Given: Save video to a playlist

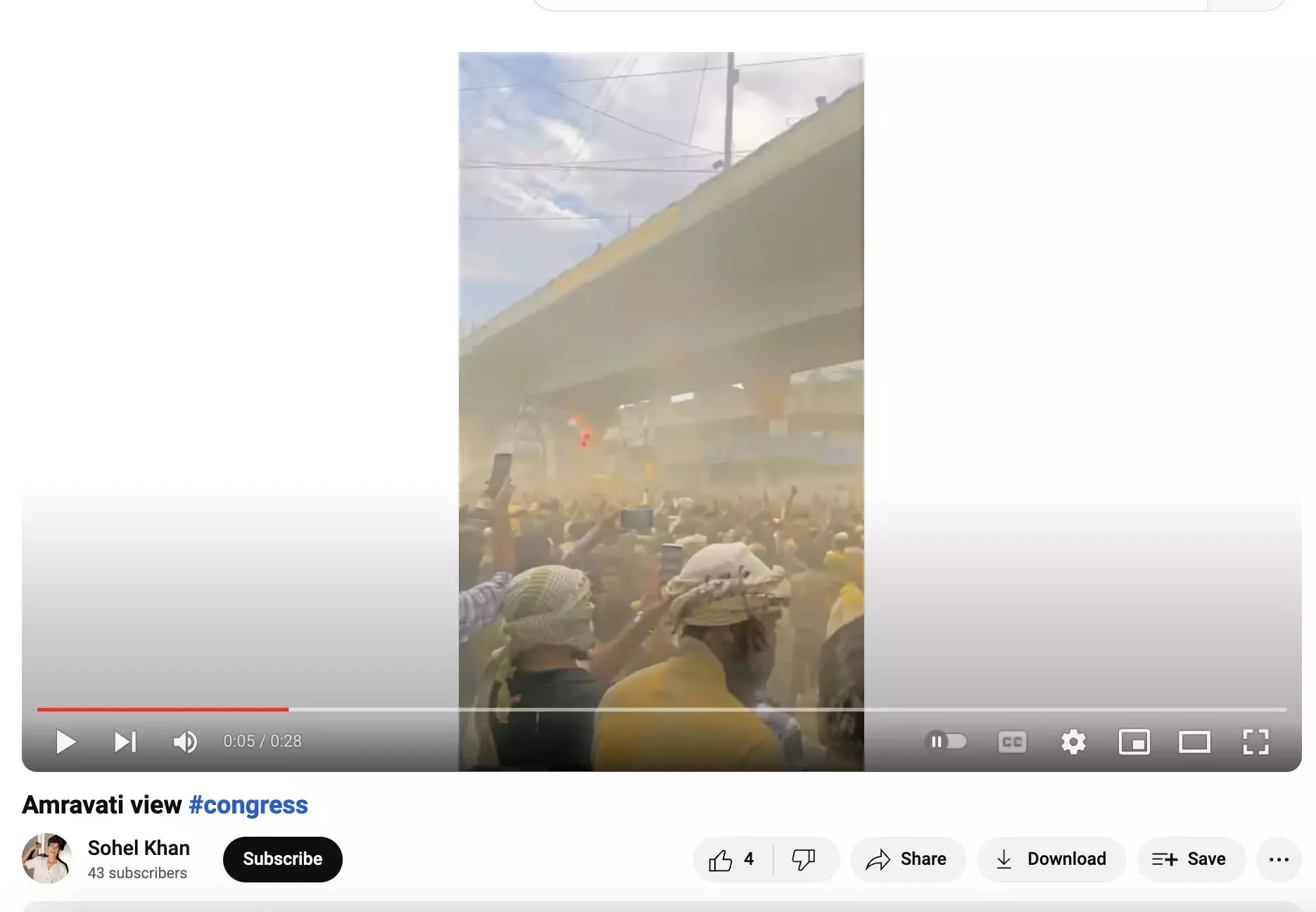Looking at the screenshot, I should tap(1190, 859).
